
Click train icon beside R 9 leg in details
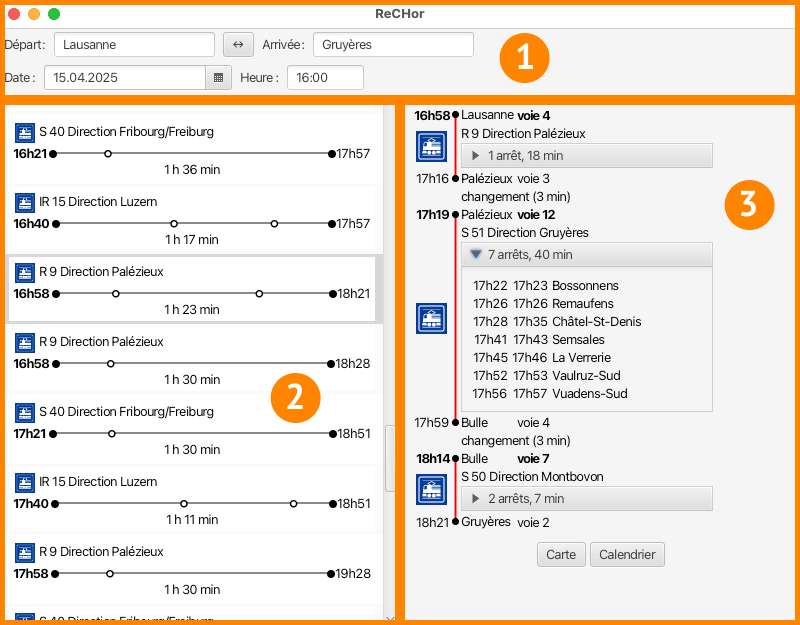[x=431, y=146]
